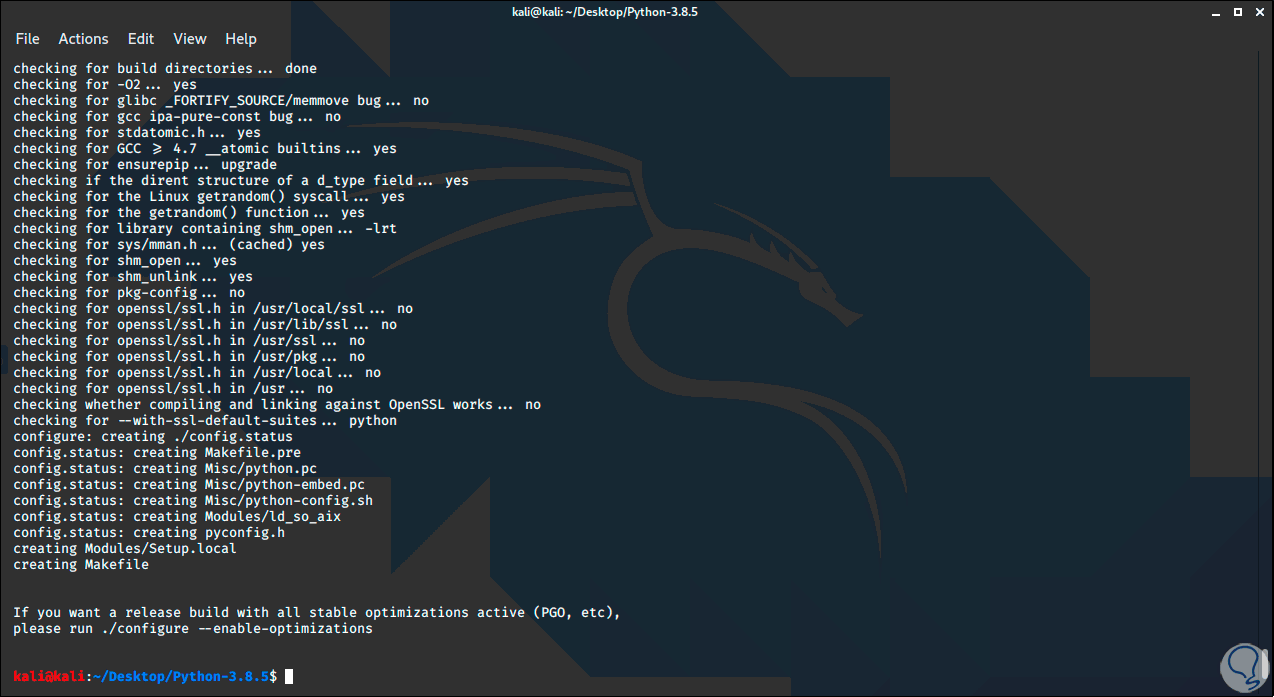Click the '~/Desktop/Python-3.8.5' prompt path

pos(181,677)
